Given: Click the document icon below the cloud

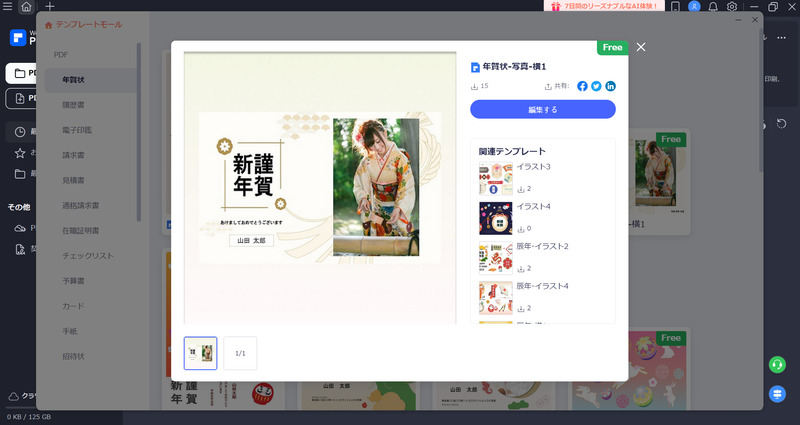Looking at the screenshot, I should click(x=20, y=249).
